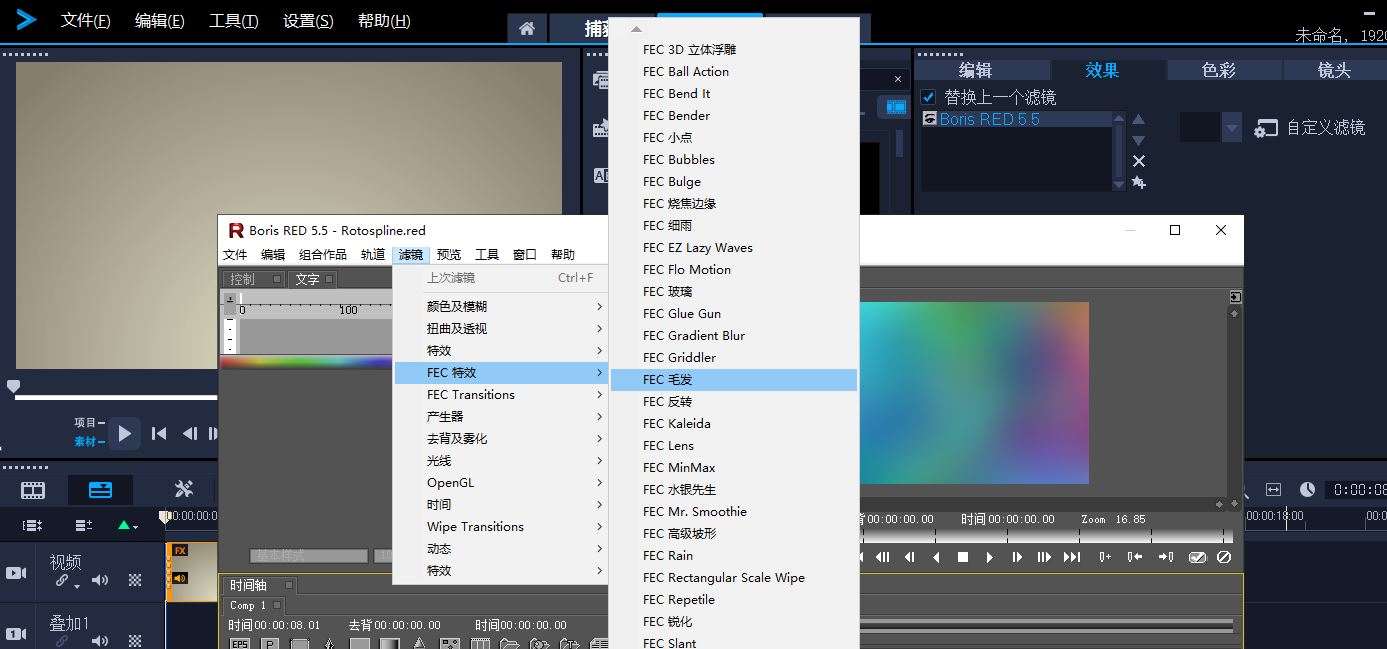Screen dimensions: 1387x649
Task: Open the 编辑(E) menu in VideoStudio
Action: click(x=160, y=21)
